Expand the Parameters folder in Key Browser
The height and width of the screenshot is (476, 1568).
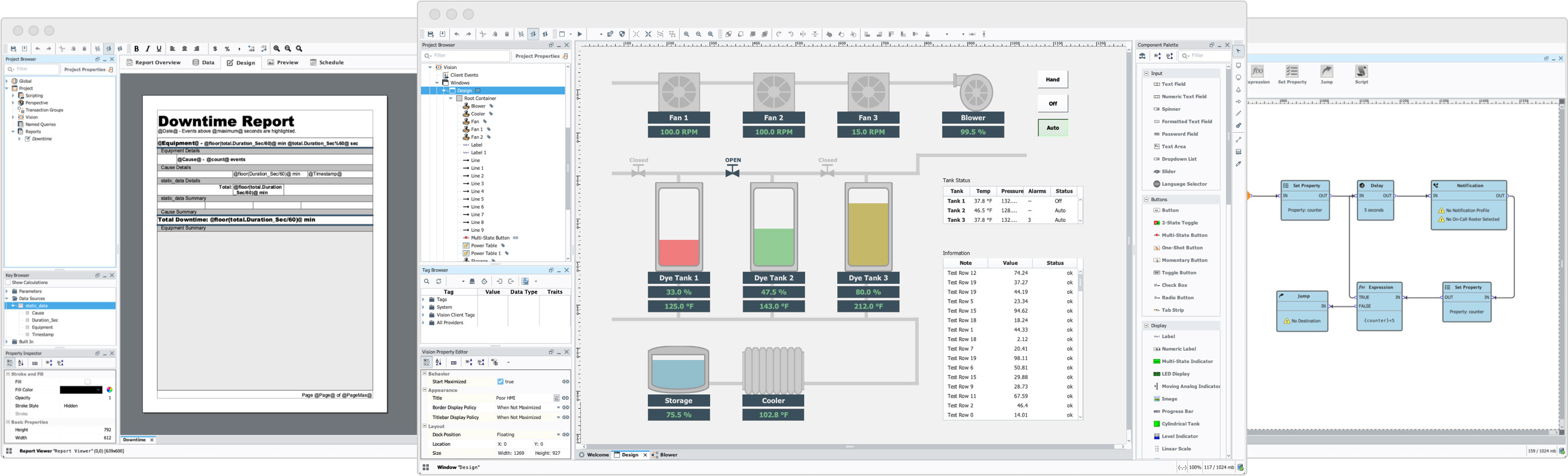coord(7,291)
